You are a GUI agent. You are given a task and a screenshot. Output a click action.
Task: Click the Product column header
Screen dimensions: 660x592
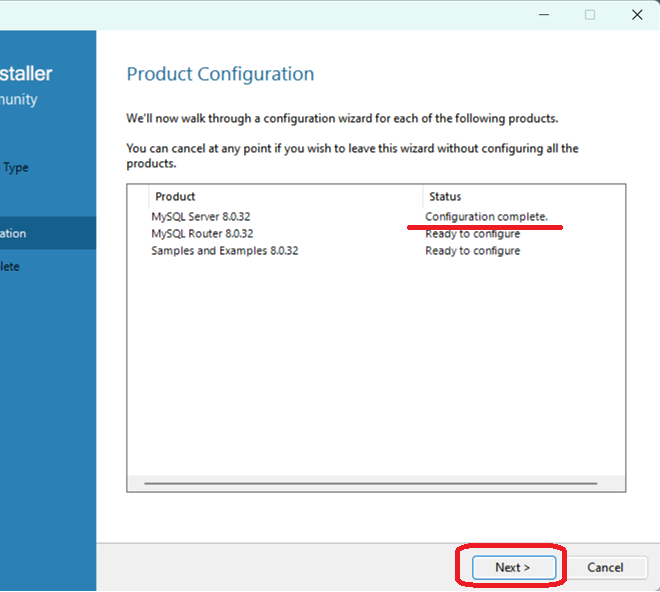point(285,197)
